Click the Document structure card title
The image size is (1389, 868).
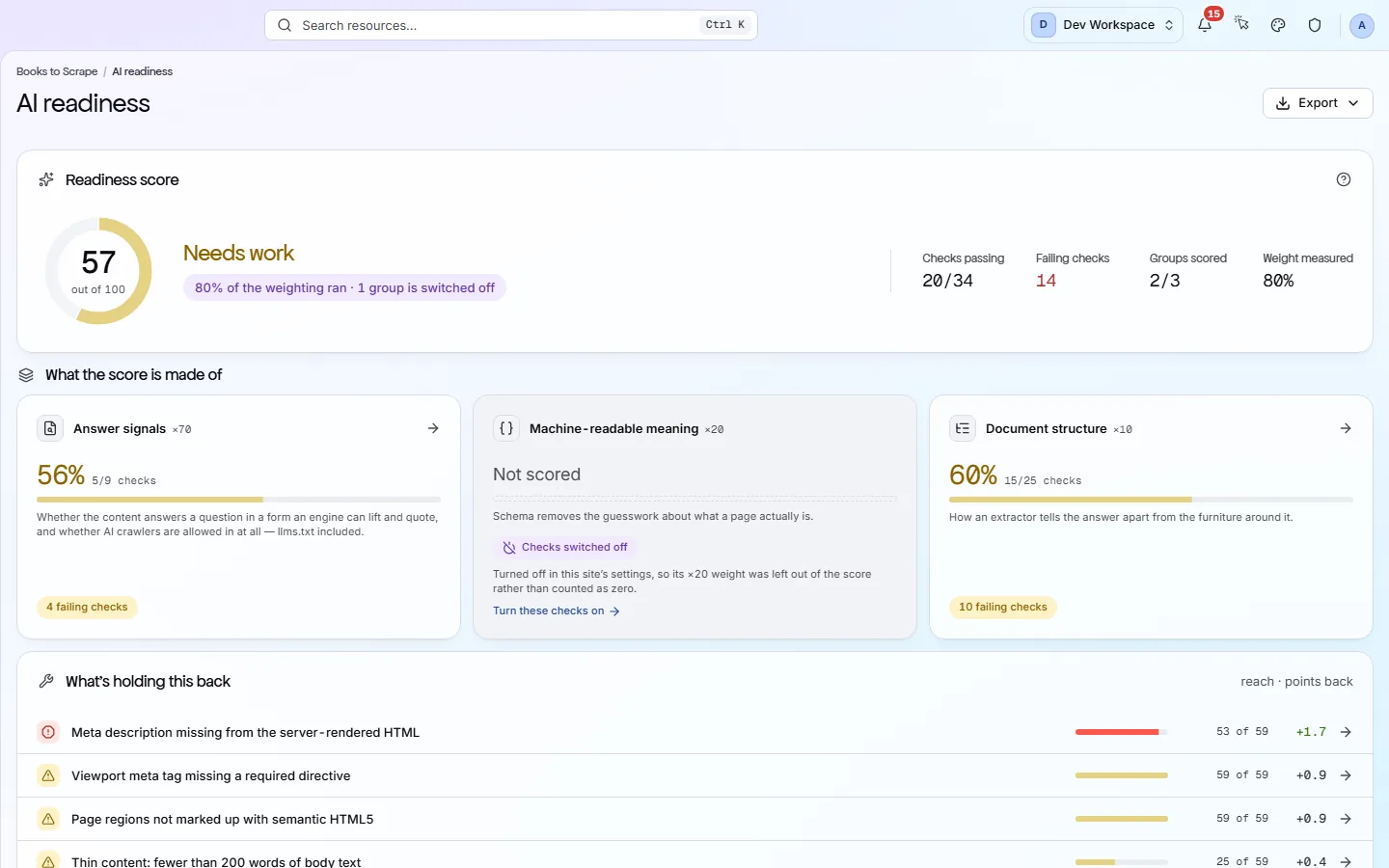tap(1046, 428)
